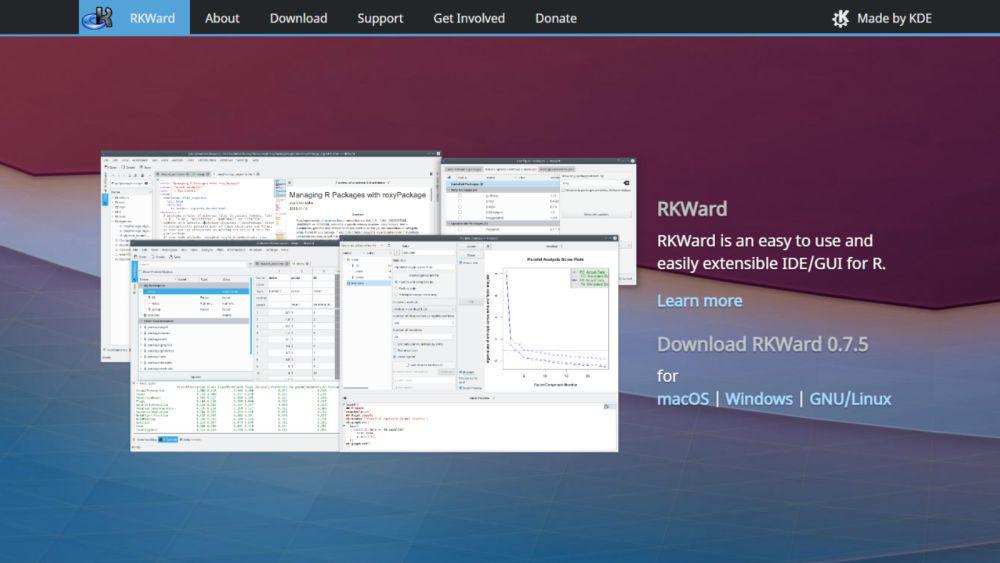Select the Windows download link
The height and width of the screenshot is (563, 1000).
tap(759, 398)
